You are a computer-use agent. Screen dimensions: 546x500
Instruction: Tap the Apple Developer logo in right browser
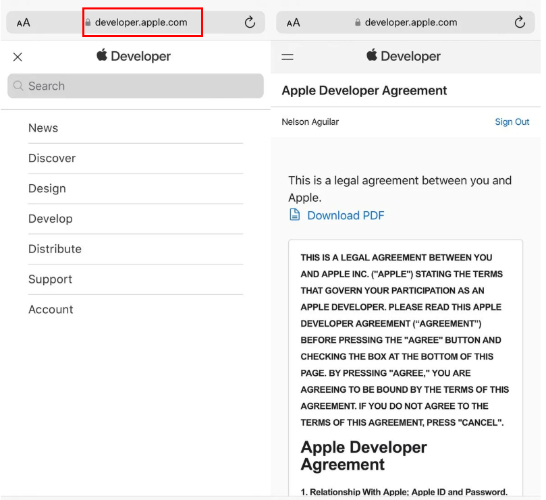404,56
